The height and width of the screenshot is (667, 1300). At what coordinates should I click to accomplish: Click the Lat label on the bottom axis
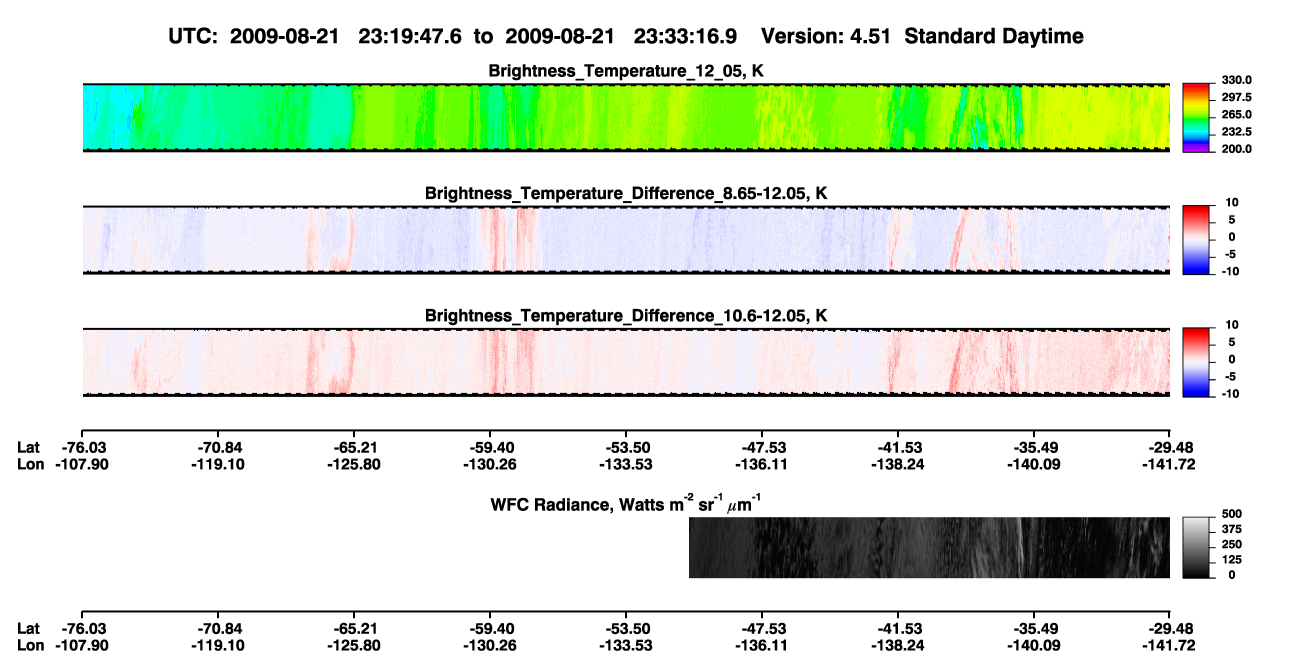click(29, 628)
